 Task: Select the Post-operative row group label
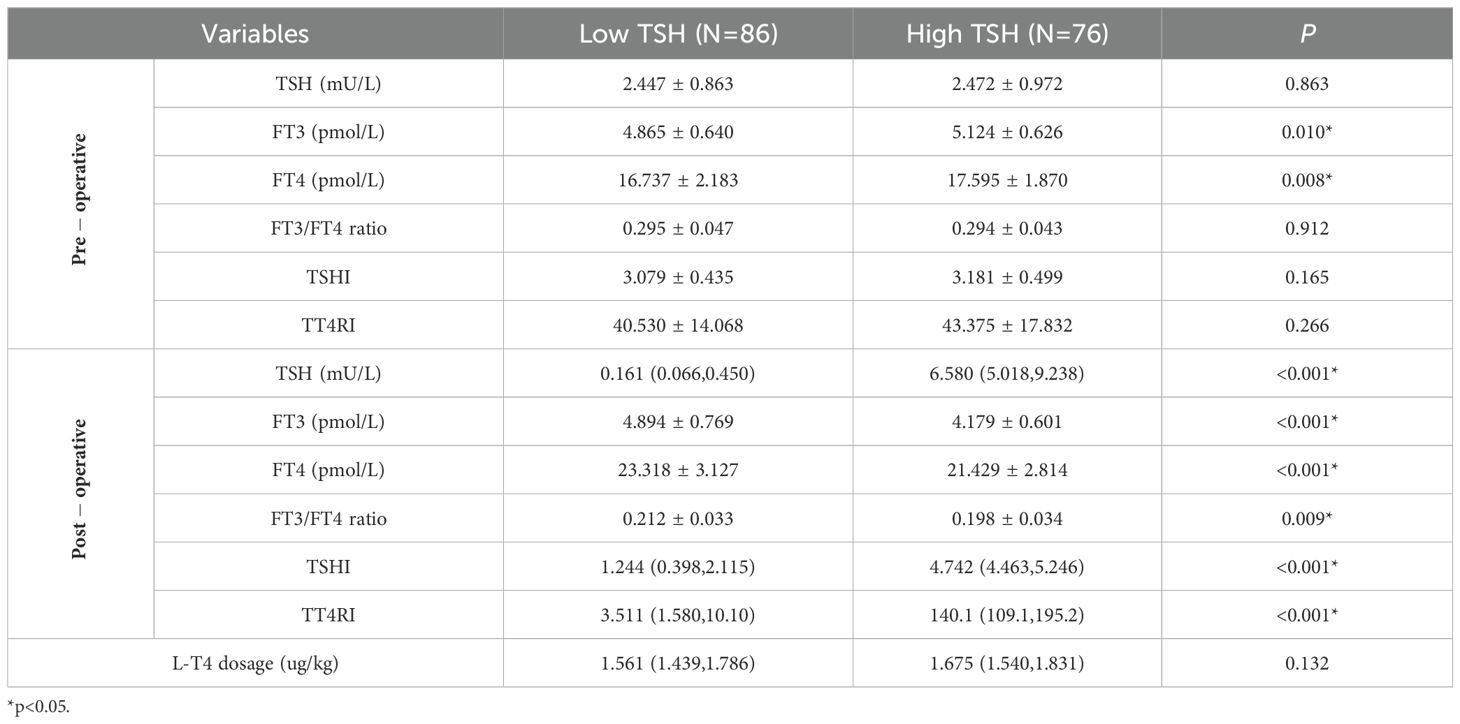click(81, 494)
